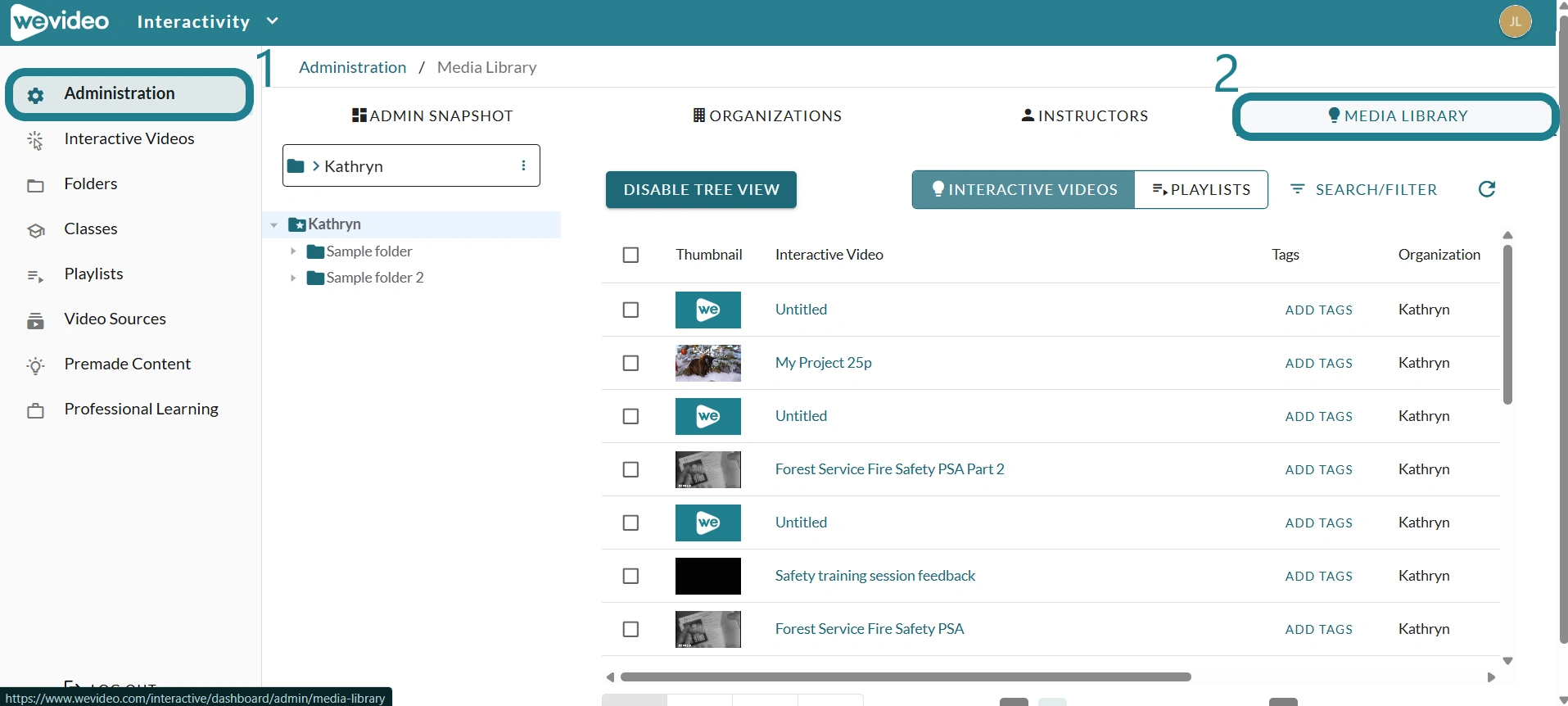Switch to the Instructors tab

[1085, 115]
